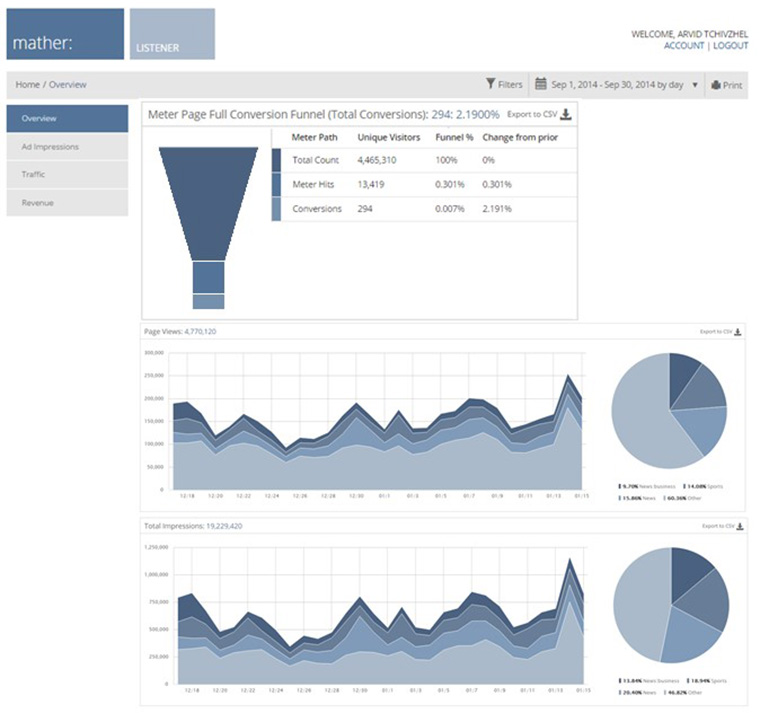Image resolution: width=760 pixels, height=713 pixels.
Task: Click Conversions color swatch in funnel table
Action: (276, 209)
